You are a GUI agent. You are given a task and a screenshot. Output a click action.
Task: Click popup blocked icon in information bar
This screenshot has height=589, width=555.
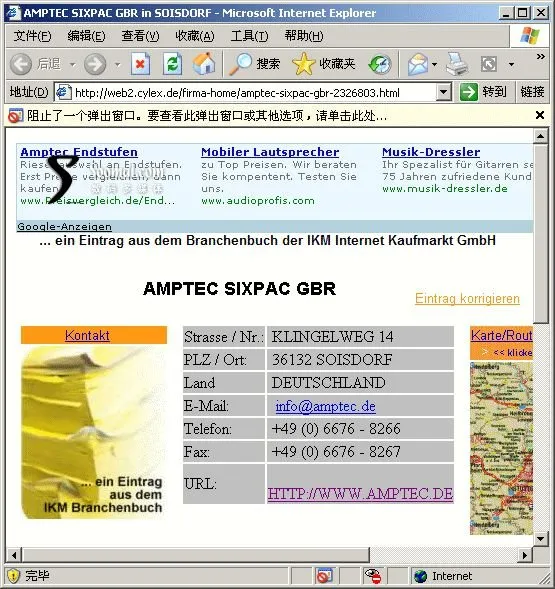click(x=15, y=116)
